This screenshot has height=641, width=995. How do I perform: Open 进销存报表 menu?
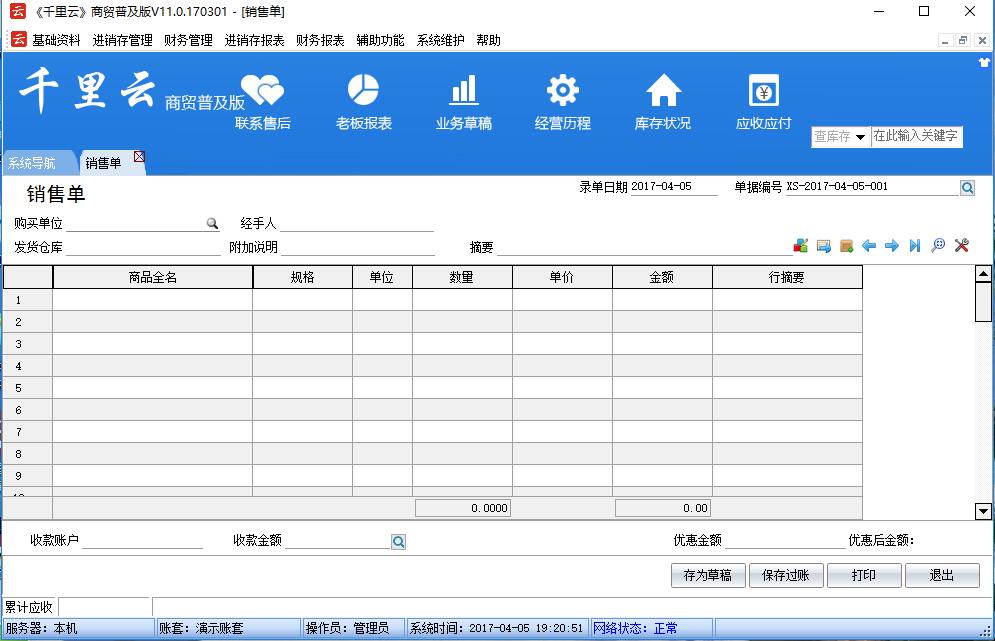pos(254,41)
